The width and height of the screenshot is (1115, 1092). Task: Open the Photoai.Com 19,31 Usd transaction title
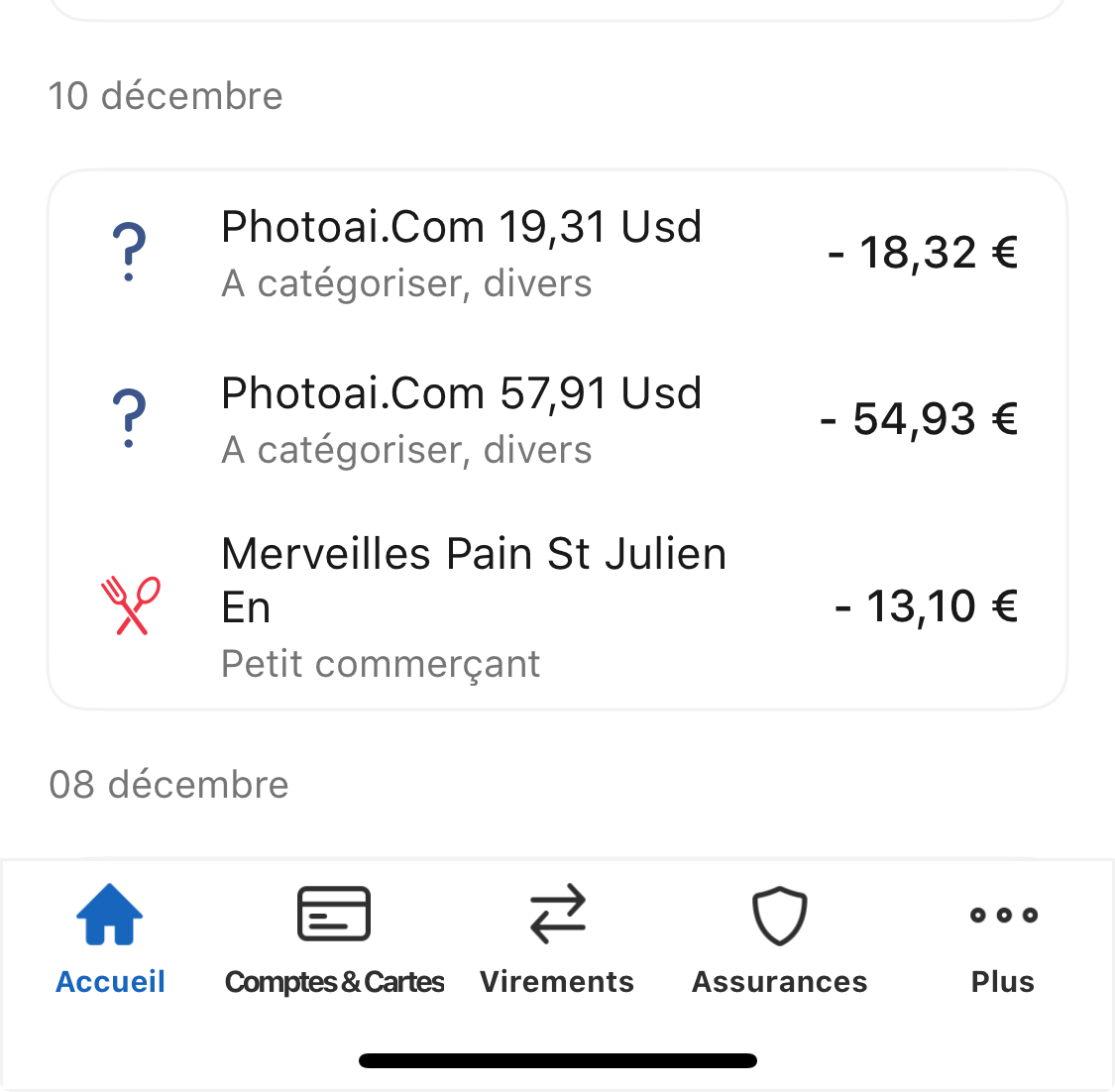click(461, 227)
